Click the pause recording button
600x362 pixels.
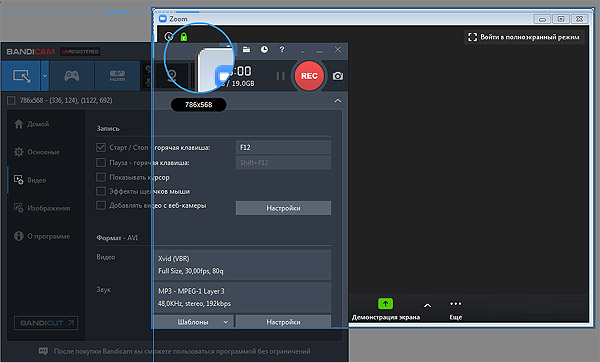click(x=280, y=76)
